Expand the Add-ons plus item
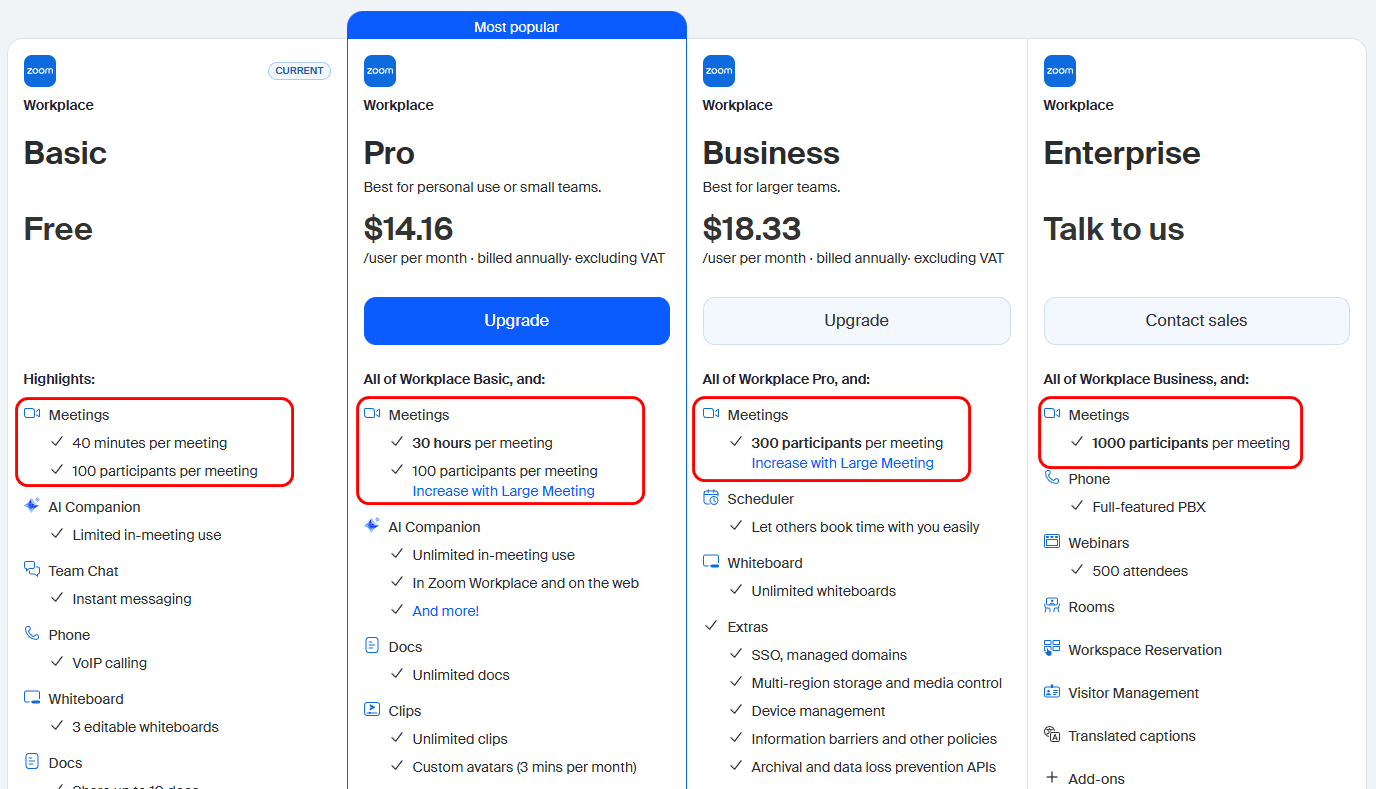This screenshot has width=1376, height=789. pos(1052,778)
